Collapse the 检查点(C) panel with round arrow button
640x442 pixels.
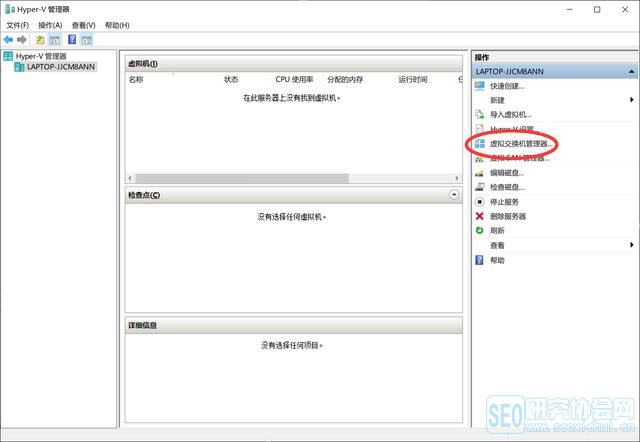[454, 195]
